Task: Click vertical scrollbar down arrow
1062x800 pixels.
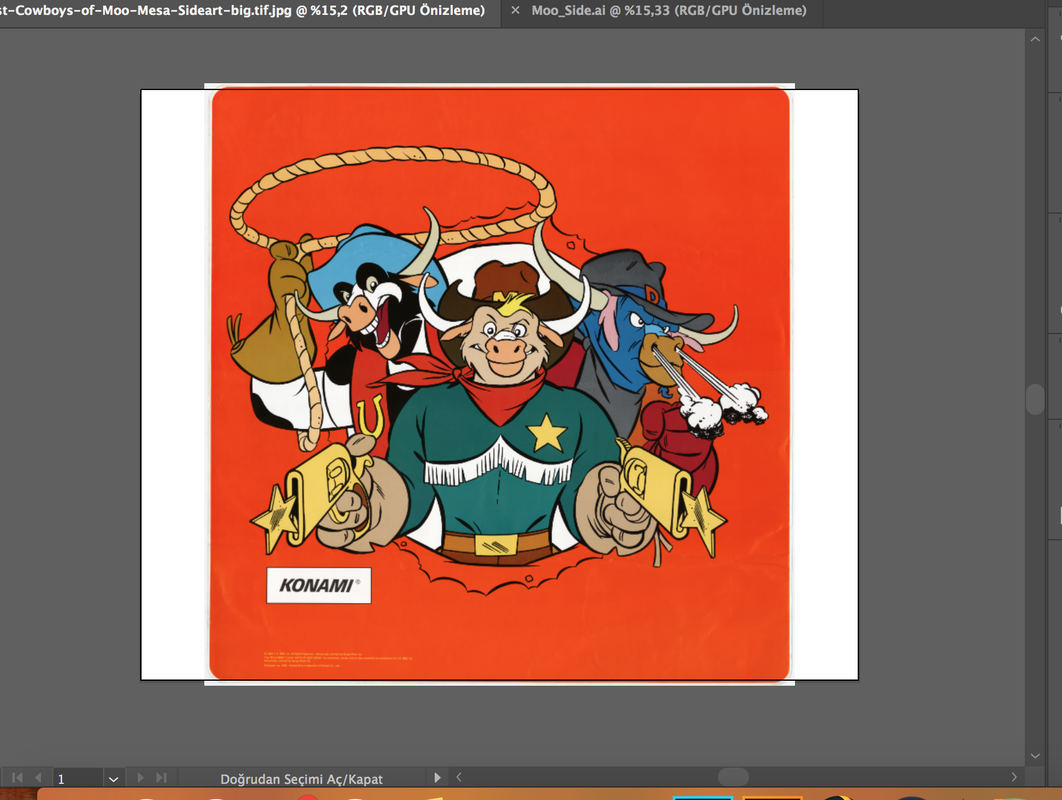Action: click(1035, 755)
